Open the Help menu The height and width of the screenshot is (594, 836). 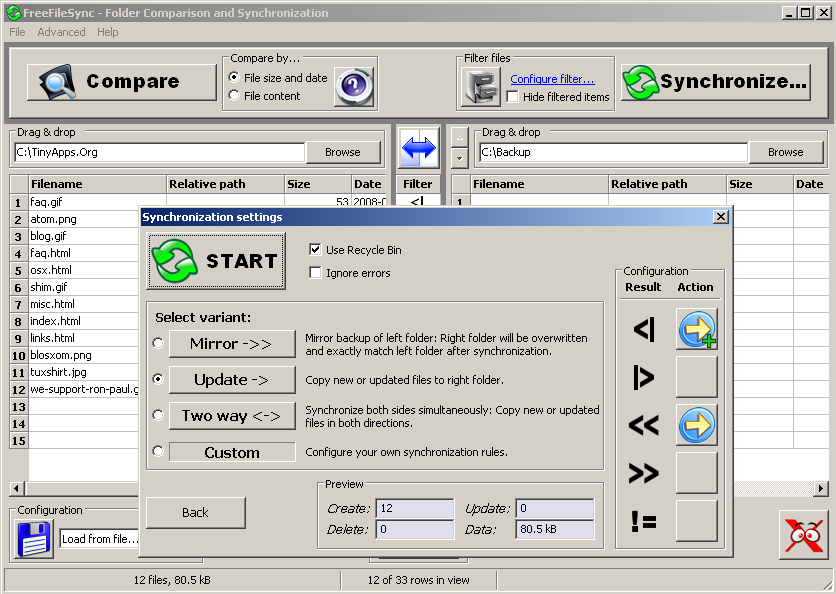tap(107, 32)
